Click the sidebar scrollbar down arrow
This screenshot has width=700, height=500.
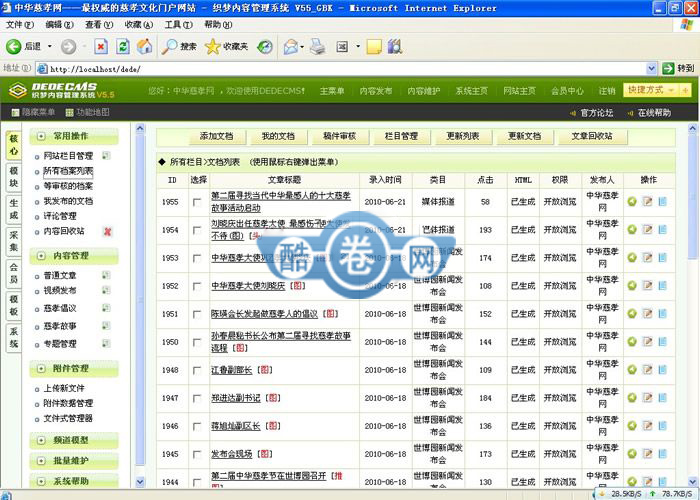click(140, 482)
